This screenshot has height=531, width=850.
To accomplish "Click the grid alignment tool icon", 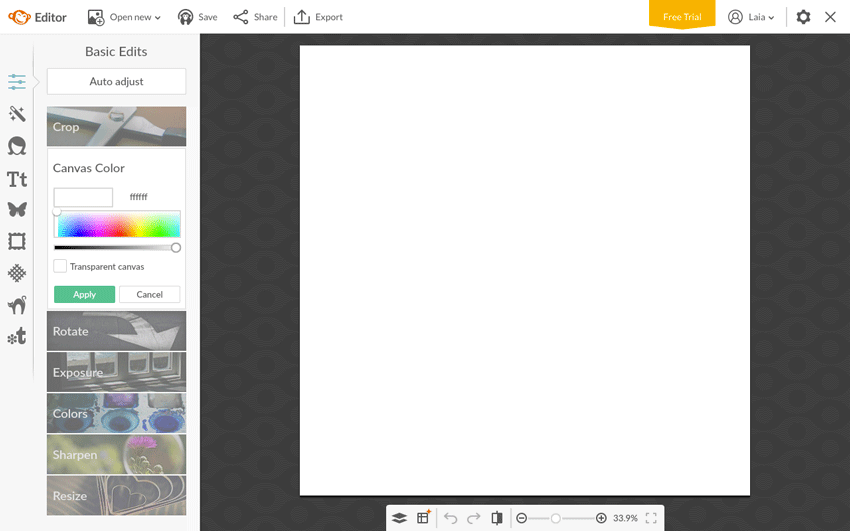I will coord(423,517).
